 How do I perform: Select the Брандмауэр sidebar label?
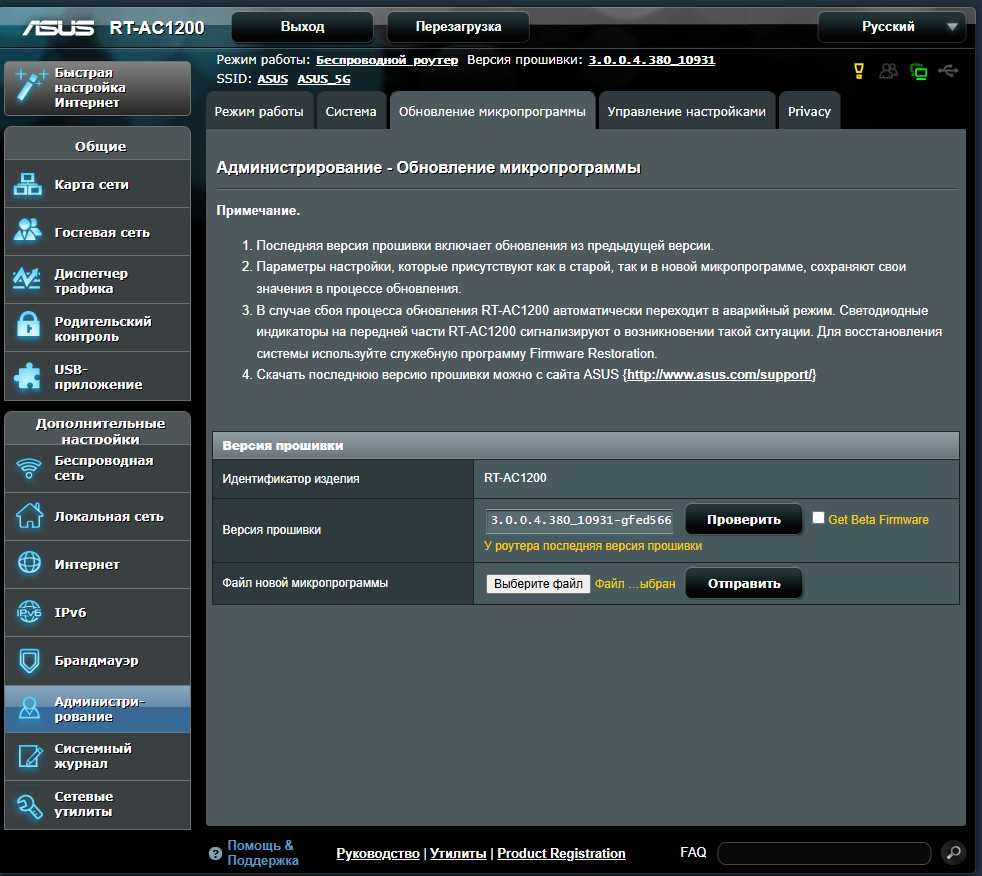(96, 661)
